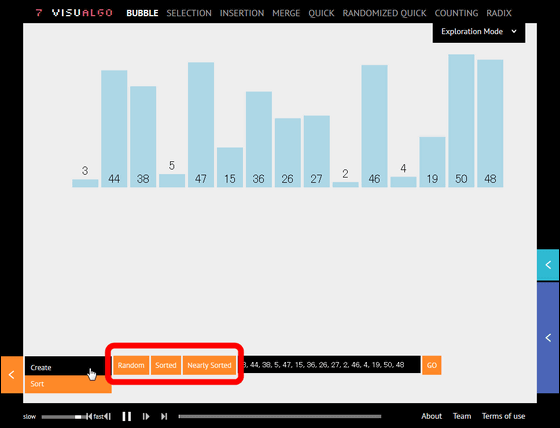Click the bar labeled 38
Screen dimensions: 560x428
(143, 136)
